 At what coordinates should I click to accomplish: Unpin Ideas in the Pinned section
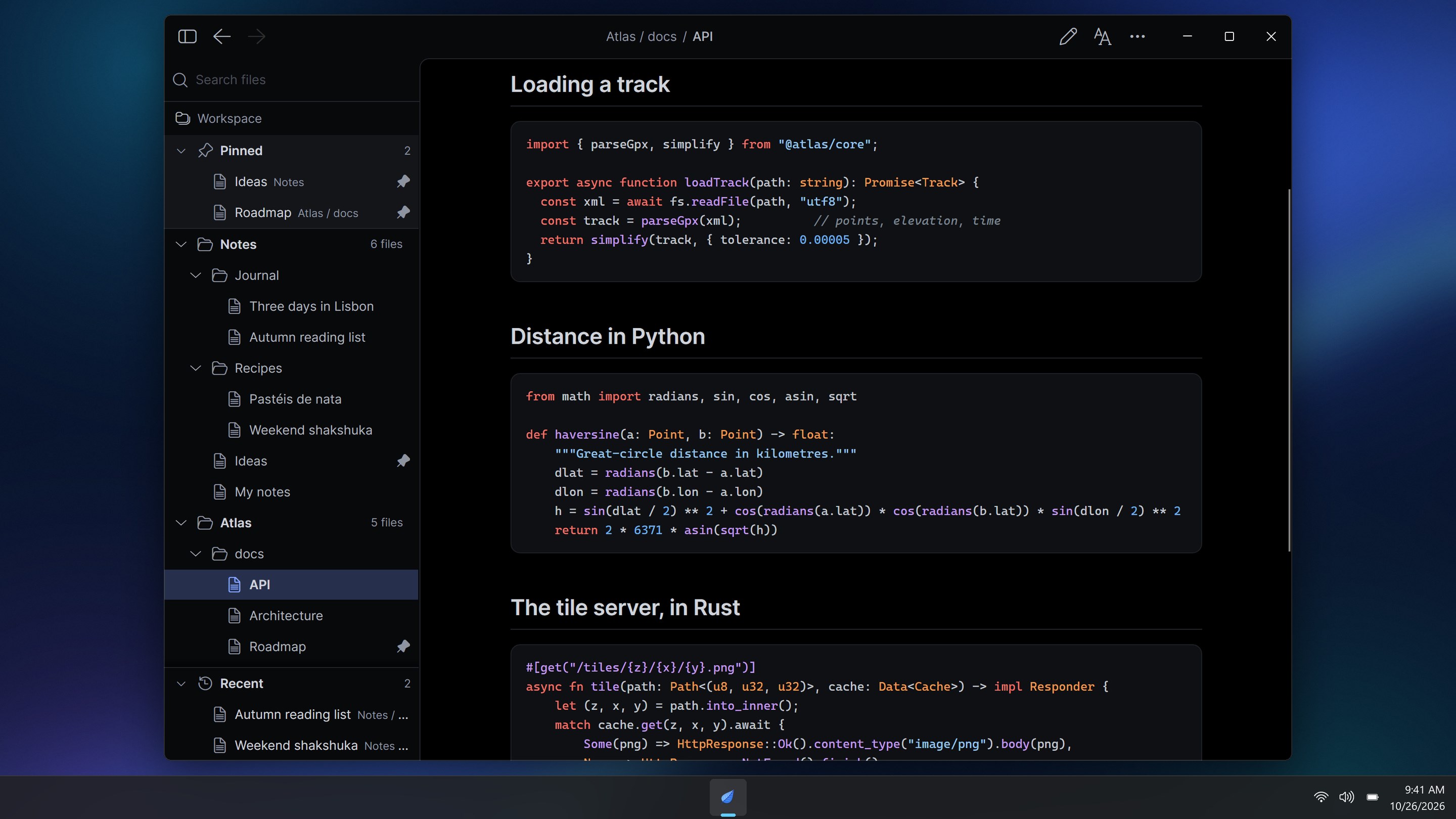point(403,181)
